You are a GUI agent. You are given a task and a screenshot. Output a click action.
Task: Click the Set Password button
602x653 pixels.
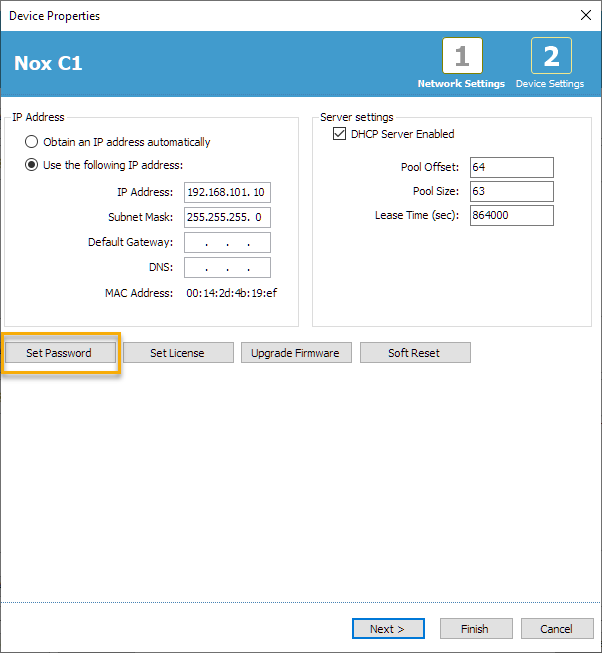(60, 353)
